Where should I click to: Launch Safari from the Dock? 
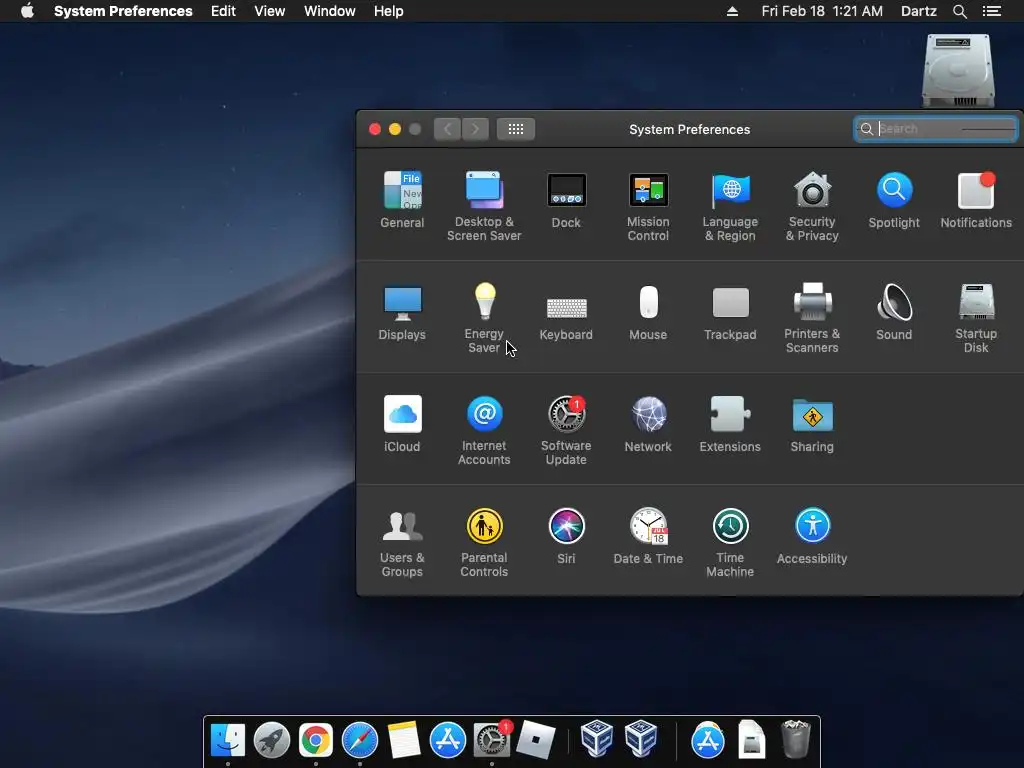[360, 741]
